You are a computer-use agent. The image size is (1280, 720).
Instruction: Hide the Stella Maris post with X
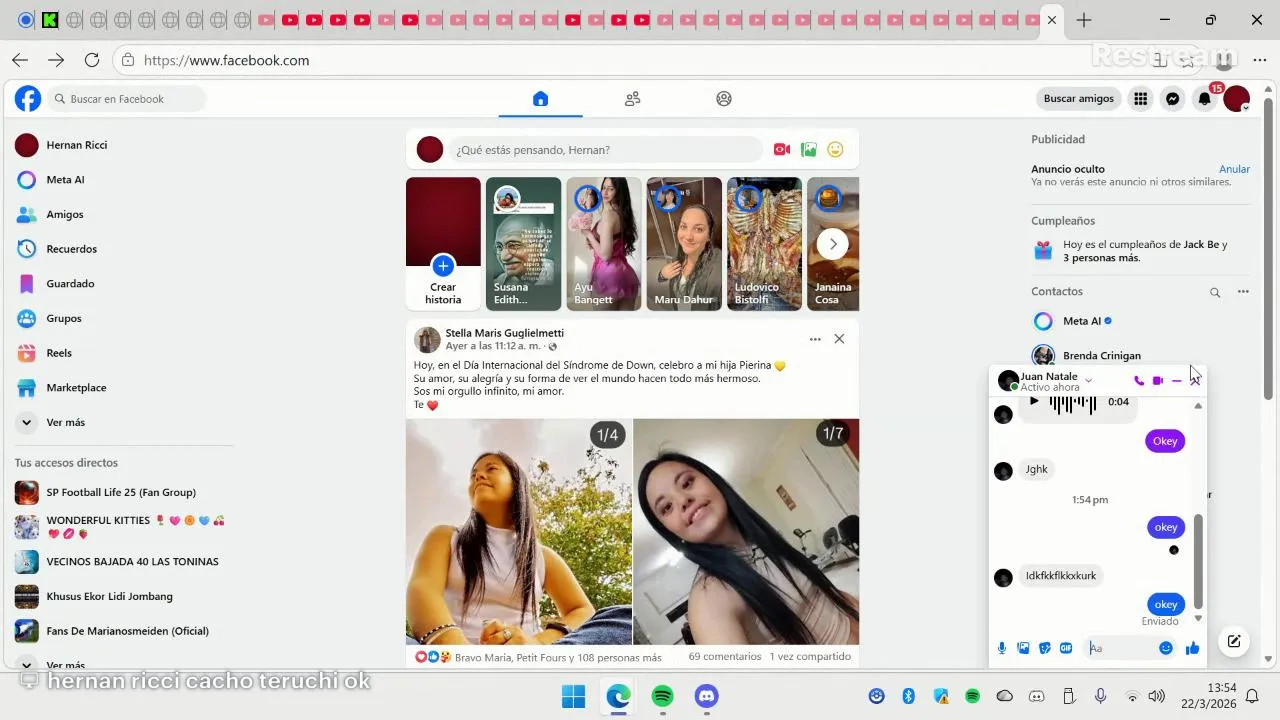839,339
